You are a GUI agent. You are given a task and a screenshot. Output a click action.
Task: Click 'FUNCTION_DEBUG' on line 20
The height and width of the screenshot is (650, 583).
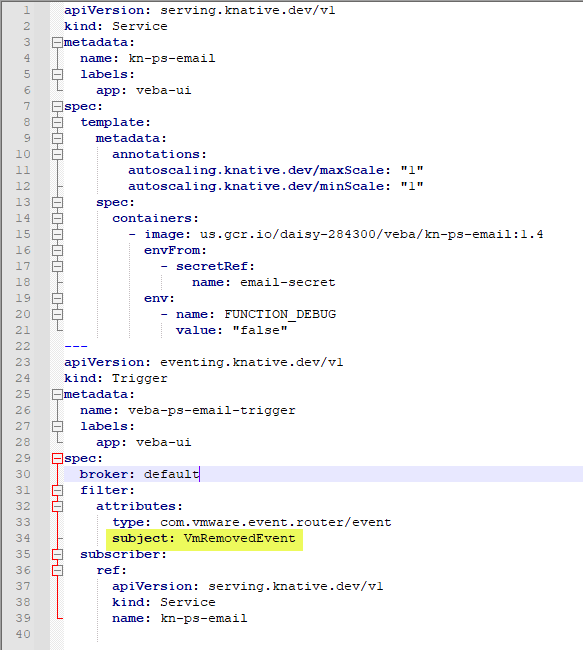pos(280,314)
